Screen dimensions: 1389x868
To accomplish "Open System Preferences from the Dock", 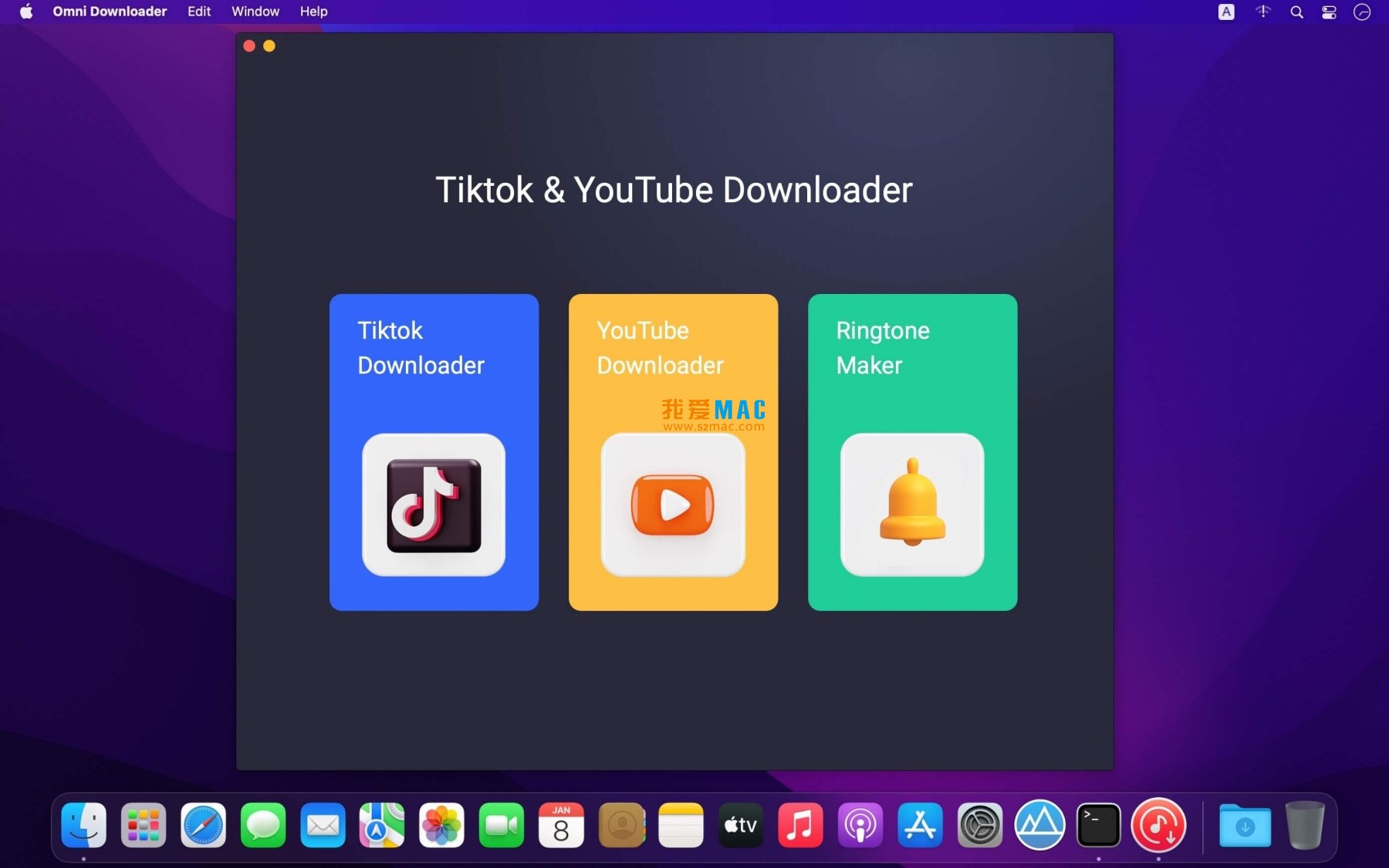I will [x=979, y=825].
